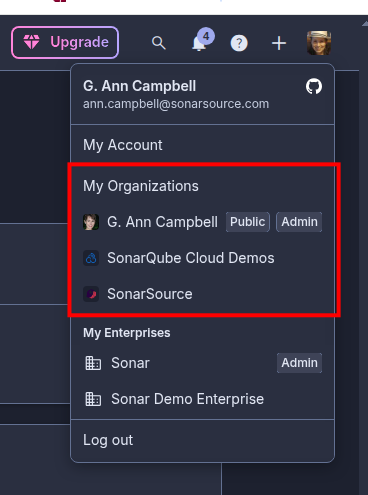Click the My Enterprises heading
The image size is (368, 495).
point(127,333)
